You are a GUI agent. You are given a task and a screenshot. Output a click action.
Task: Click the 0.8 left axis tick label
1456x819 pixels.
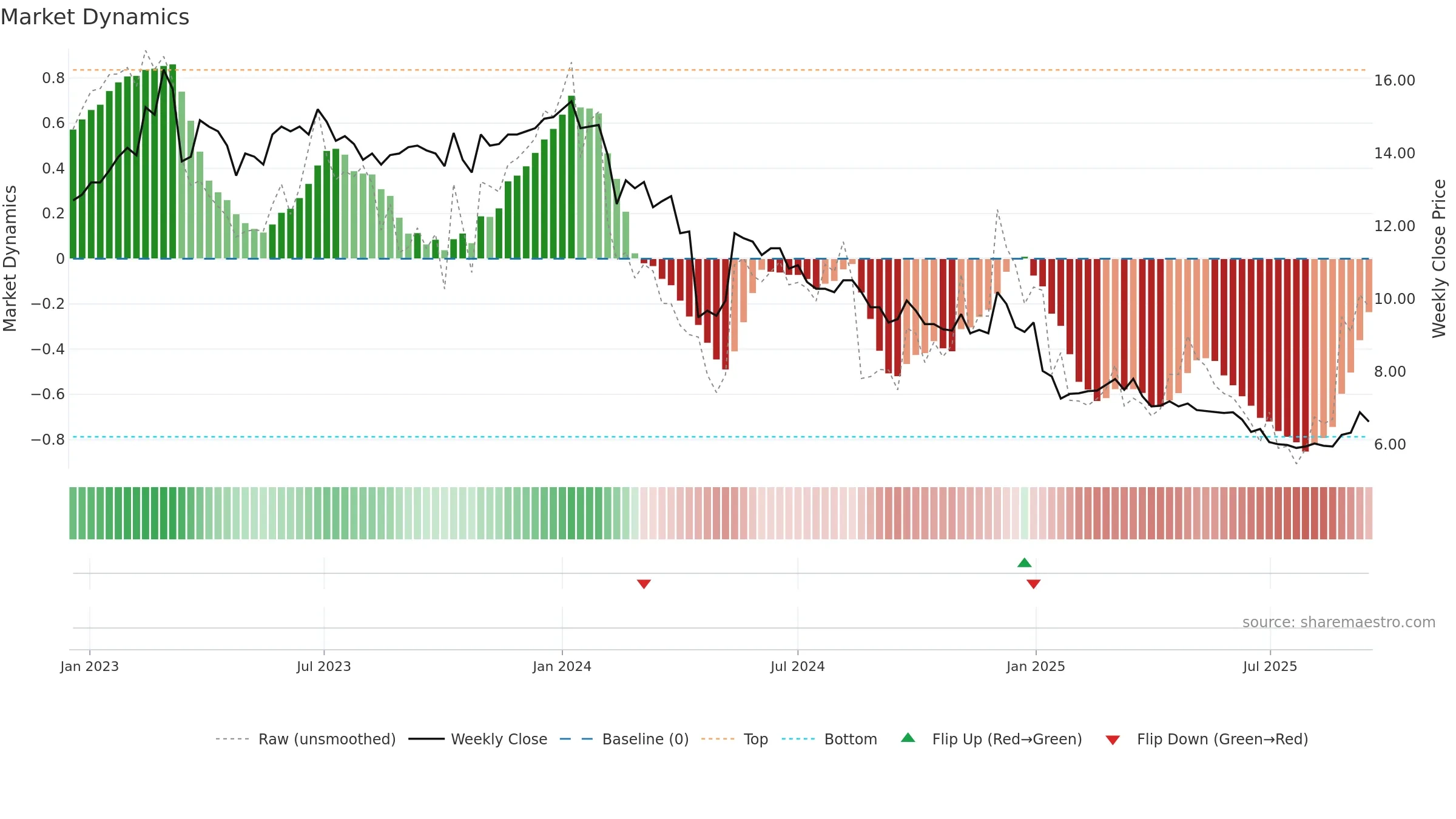(53, 78)
